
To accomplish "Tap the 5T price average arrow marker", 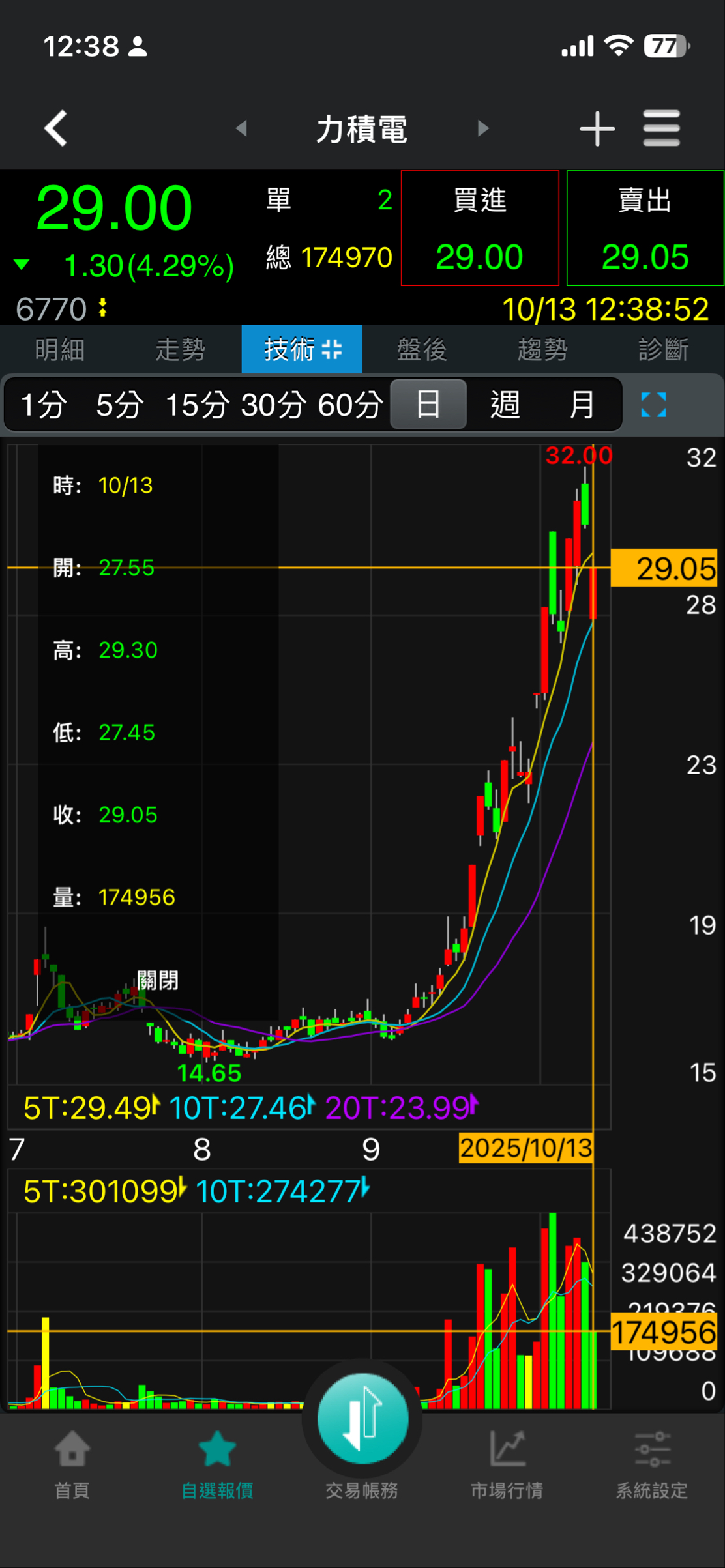I will (x=155, y=1105).
